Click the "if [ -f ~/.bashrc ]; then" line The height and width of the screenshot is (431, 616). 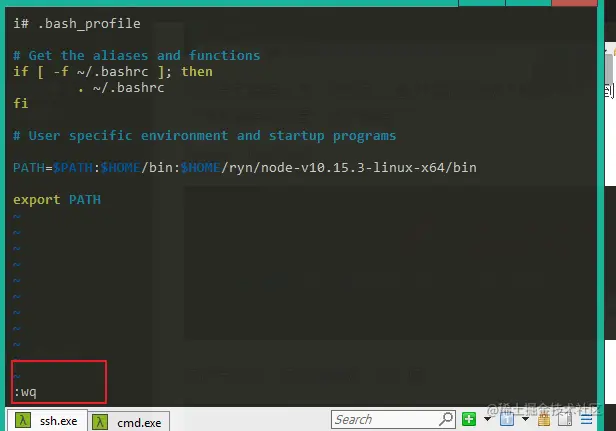113,72
